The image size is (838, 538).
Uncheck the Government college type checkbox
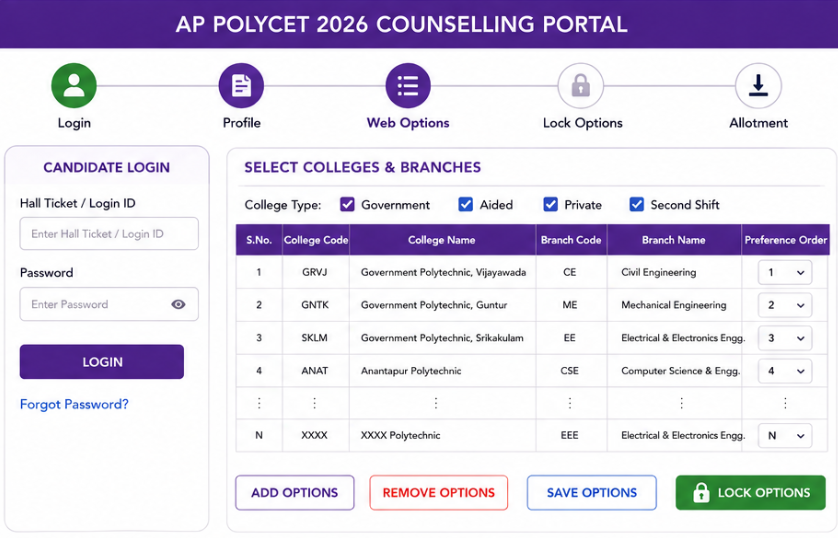click(x=347, y=204)
